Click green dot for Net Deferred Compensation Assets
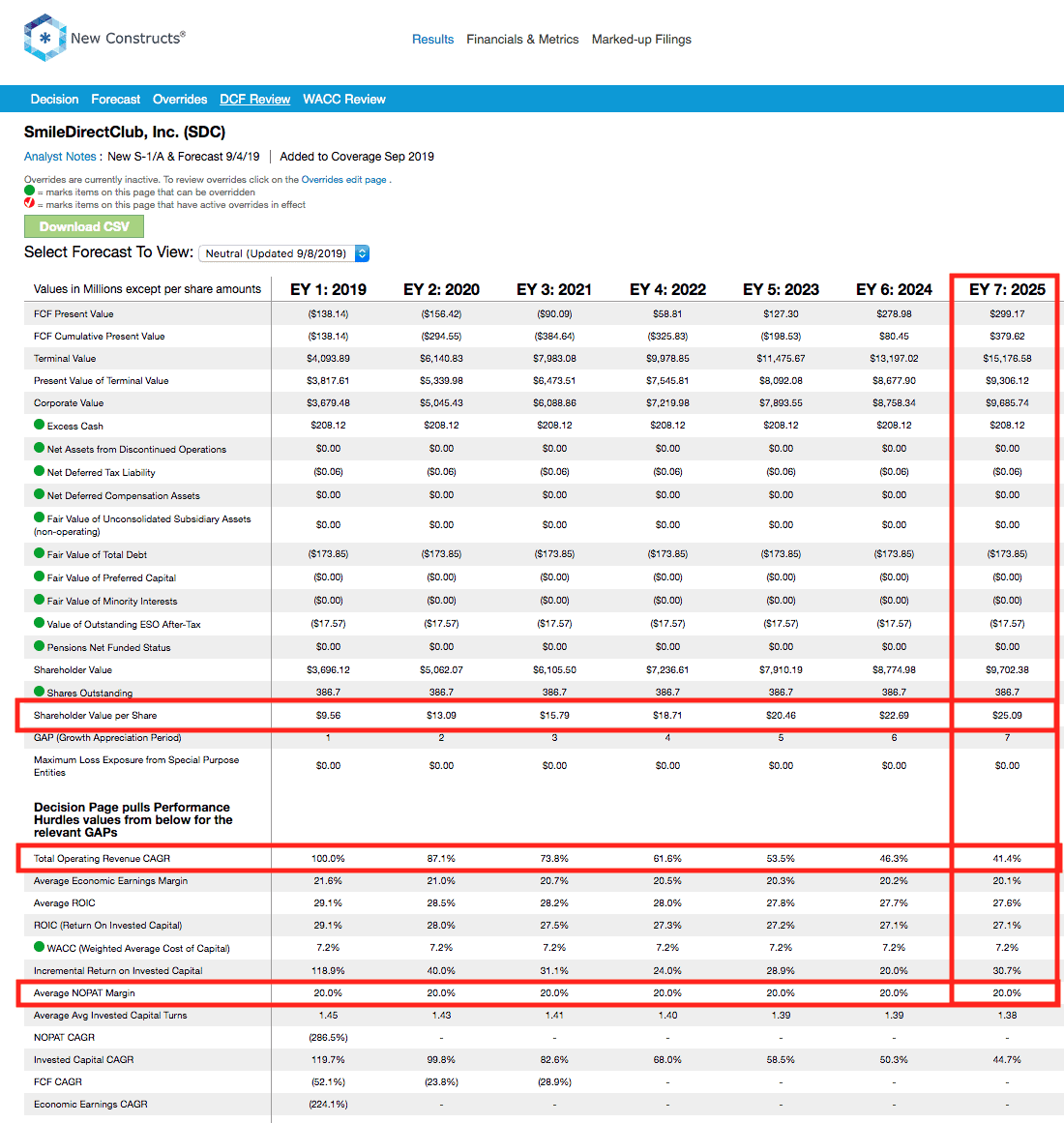Screen dimensions: 1064x1123 40,493
